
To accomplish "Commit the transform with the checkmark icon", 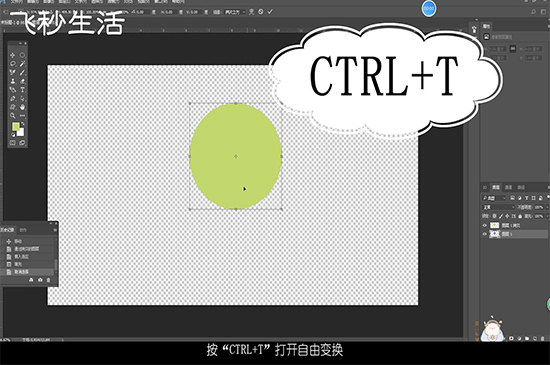I will pyautogui.click(x=270, y=12).
